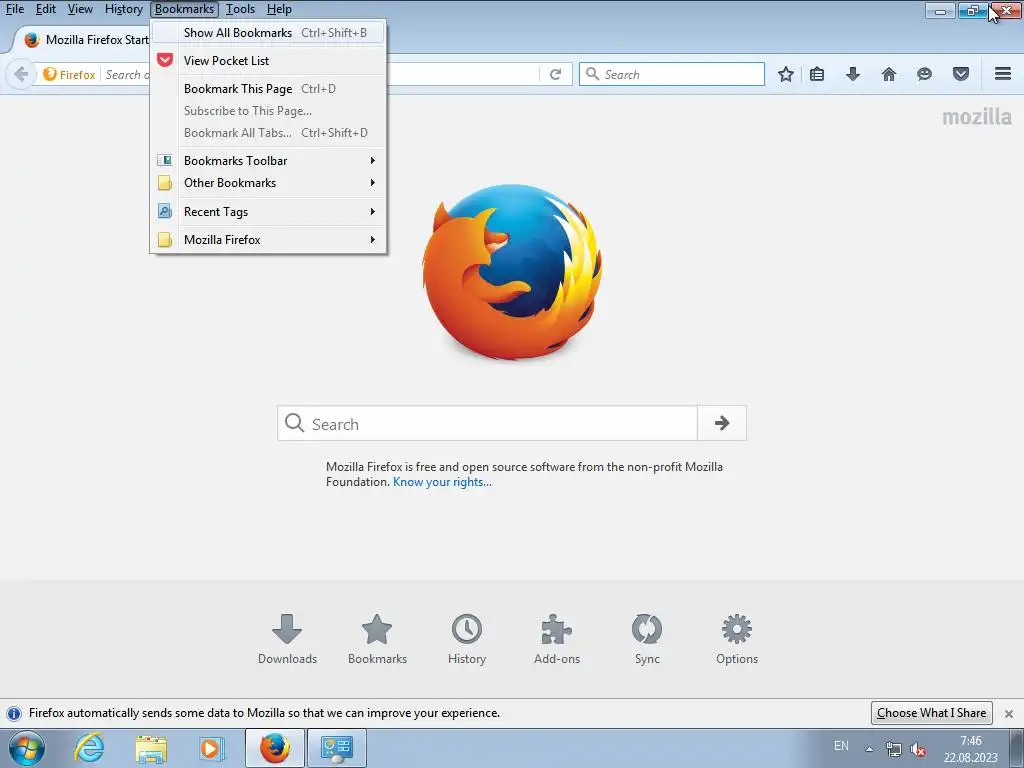Open the Know your rights link

click(x=442, y=482)
